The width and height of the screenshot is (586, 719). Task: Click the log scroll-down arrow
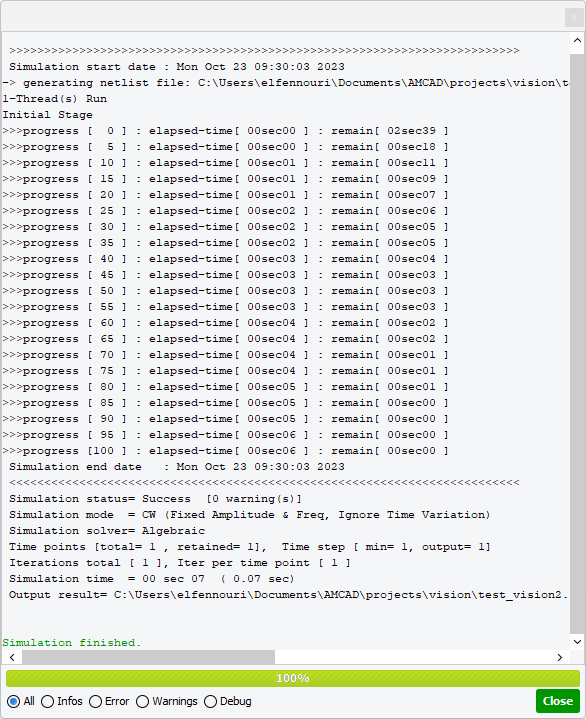(x=577, y=642)
